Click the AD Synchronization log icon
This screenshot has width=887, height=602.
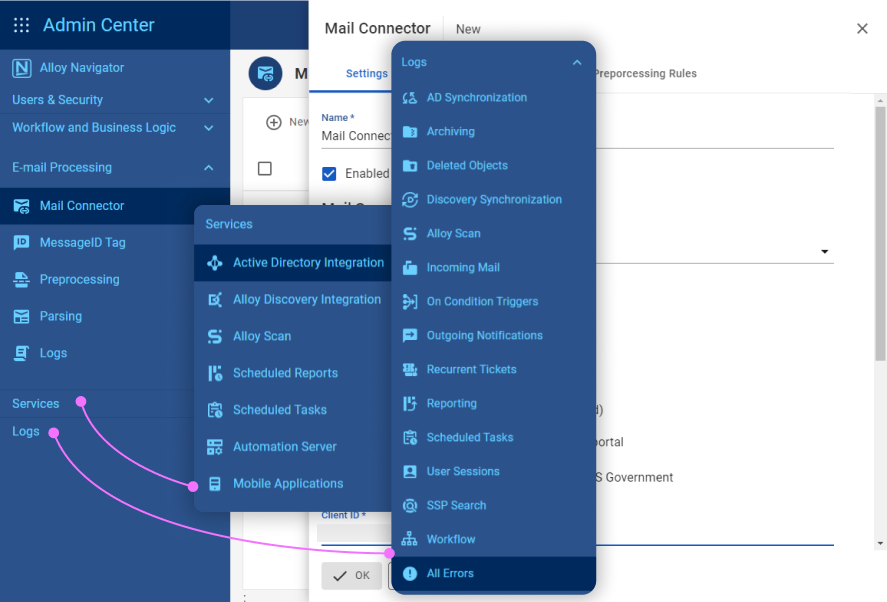point(410,98)
